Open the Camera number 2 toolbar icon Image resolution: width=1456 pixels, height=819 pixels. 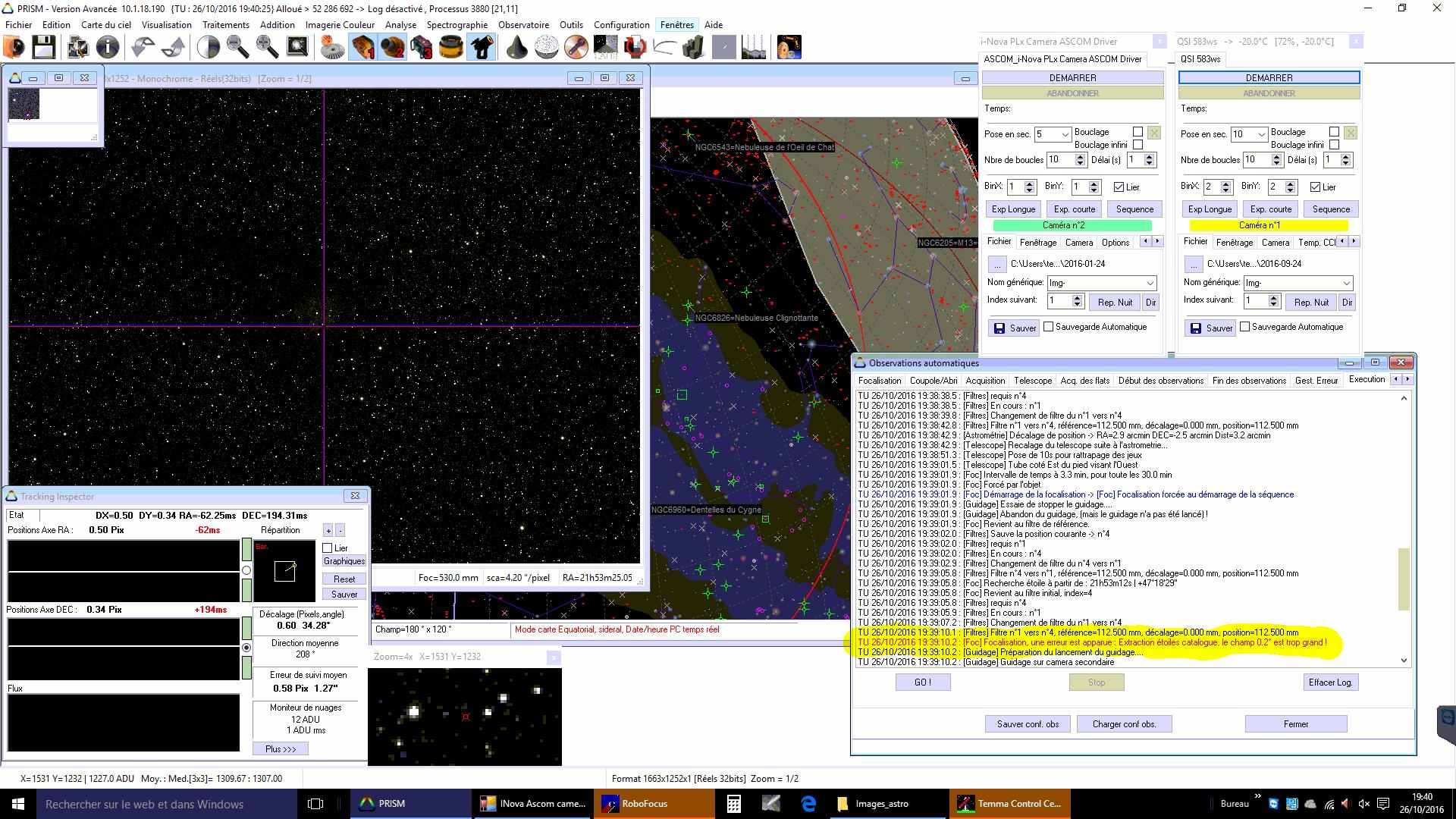393,47
